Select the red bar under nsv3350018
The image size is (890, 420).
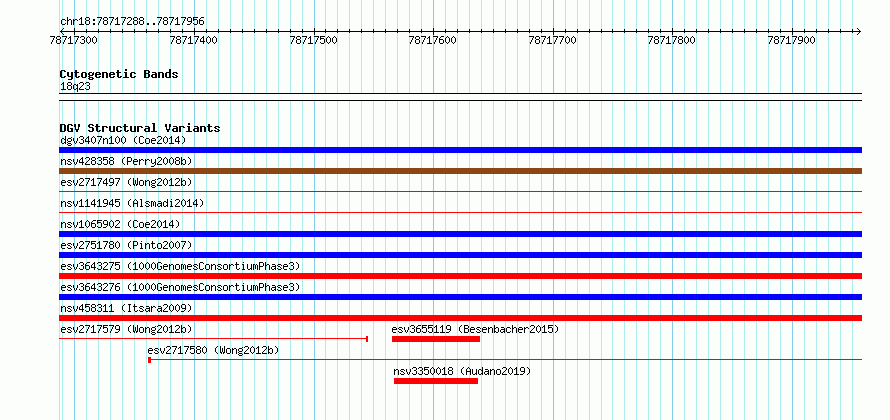(x=436, y=381)
